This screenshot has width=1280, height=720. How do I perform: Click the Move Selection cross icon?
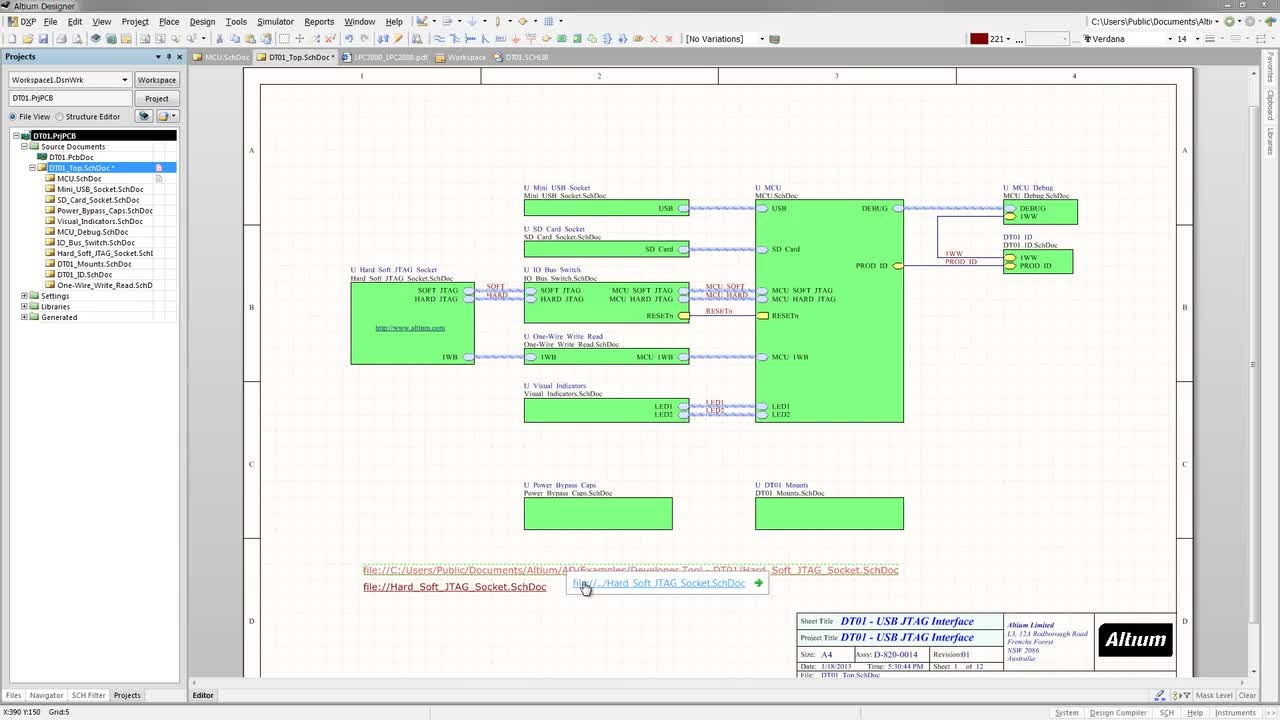pyautogui.click(x=299, y=39)
